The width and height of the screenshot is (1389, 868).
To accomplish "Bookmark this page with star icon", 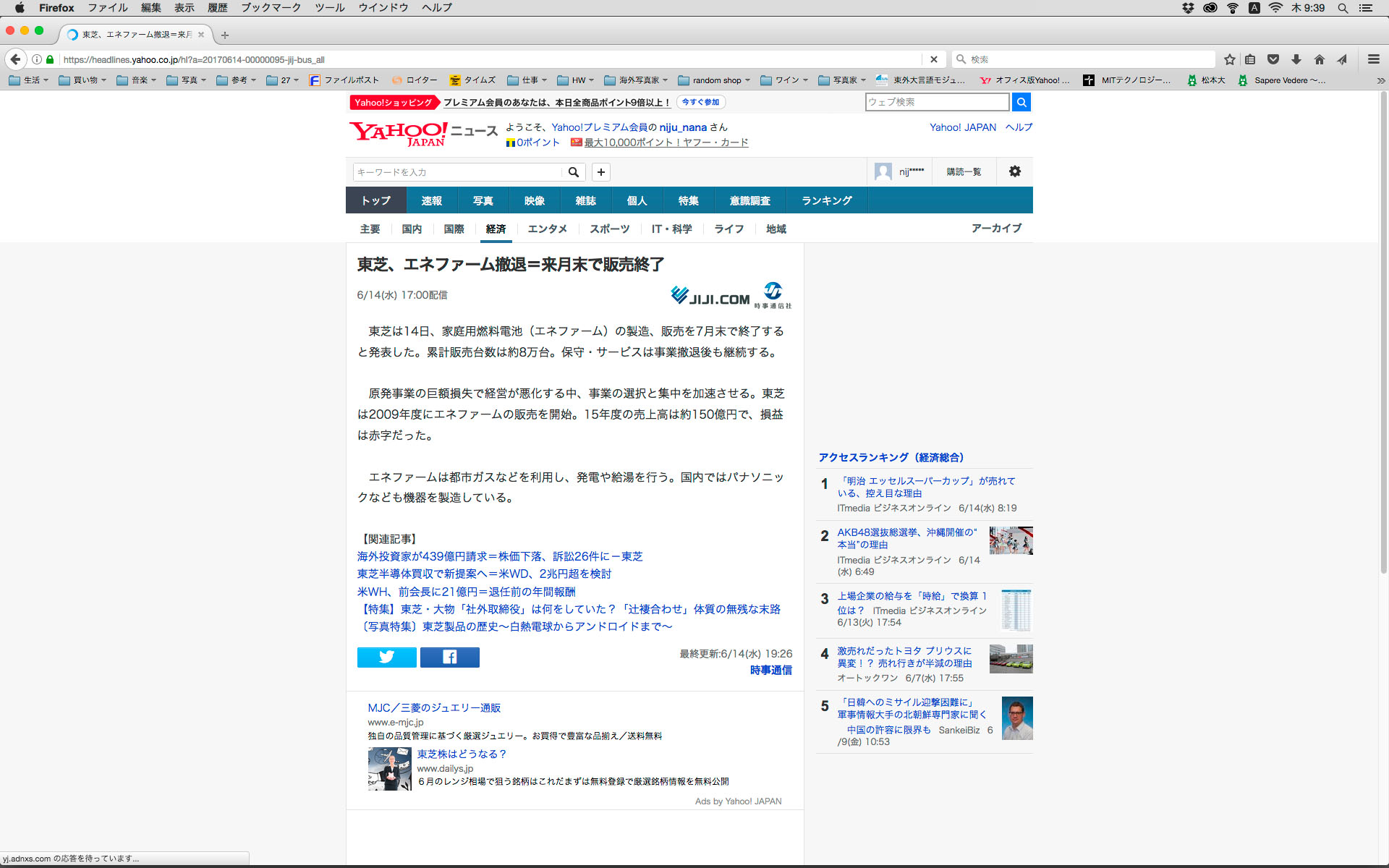I will click(x=1230, y=59).
